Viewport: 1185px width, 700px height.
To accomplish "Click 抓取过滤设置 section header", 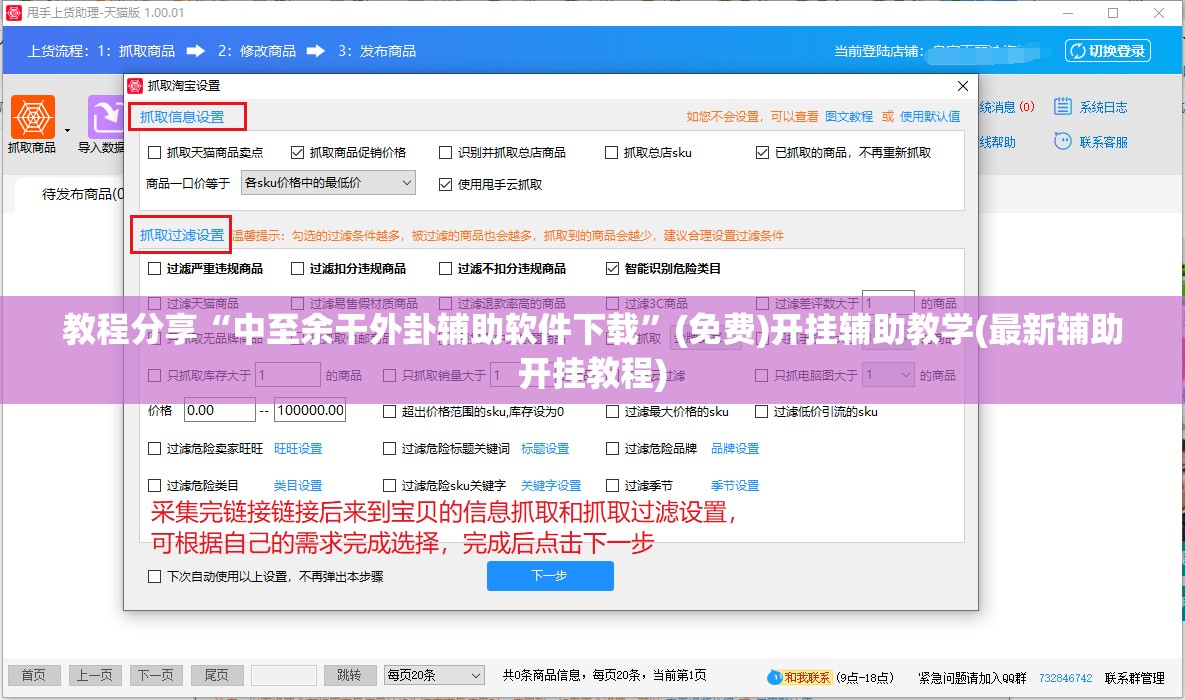I will (x=182, y=235).
